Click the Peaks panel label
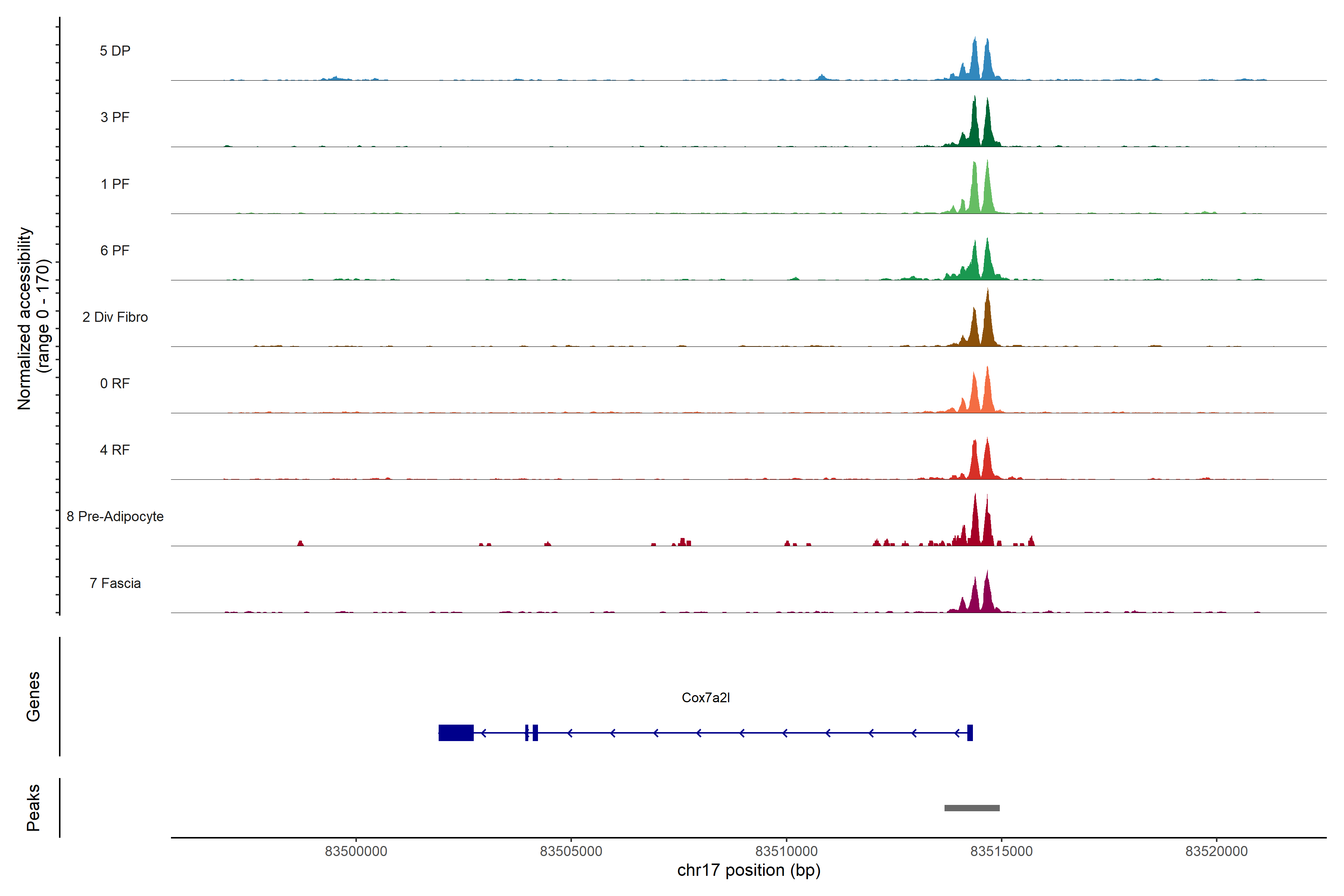Image resolution: width=1344 pixels, height=896 pixels. [33, 808]
